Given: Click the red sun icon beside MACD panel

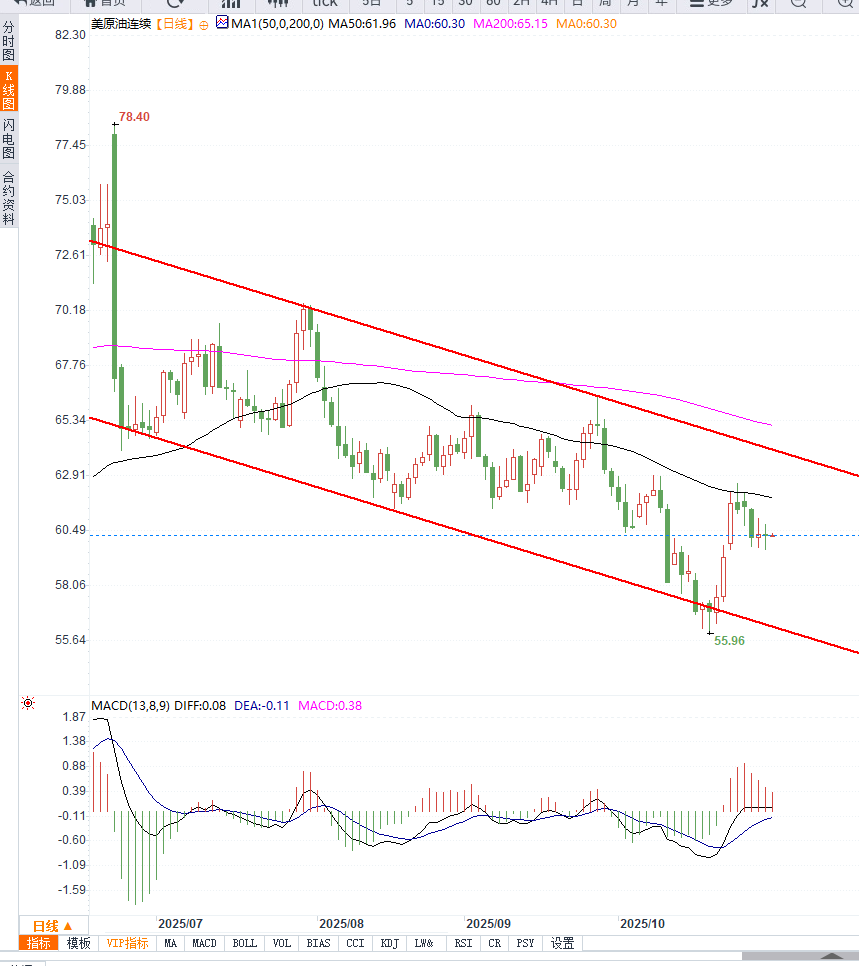Looking at the screenshot, I should [28, 703].
